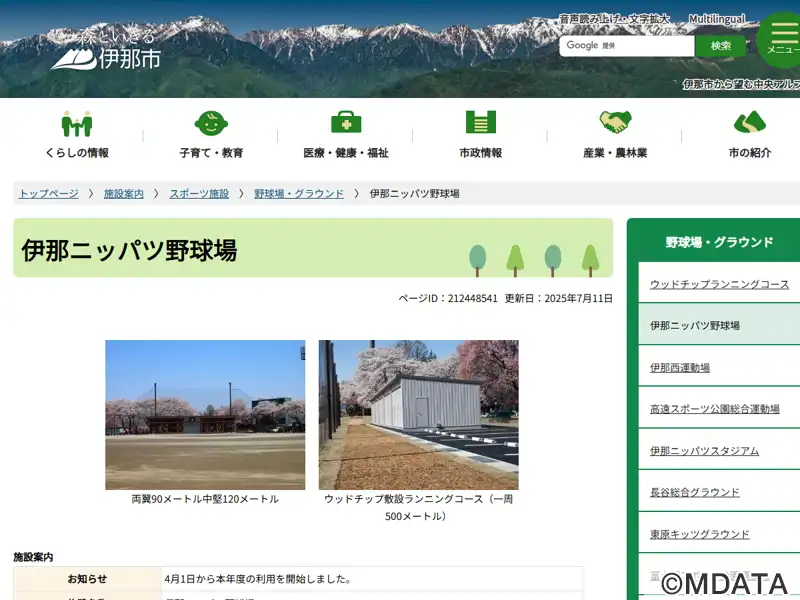
Task: Click the お知らせ table row header
Action: point(87,579)
